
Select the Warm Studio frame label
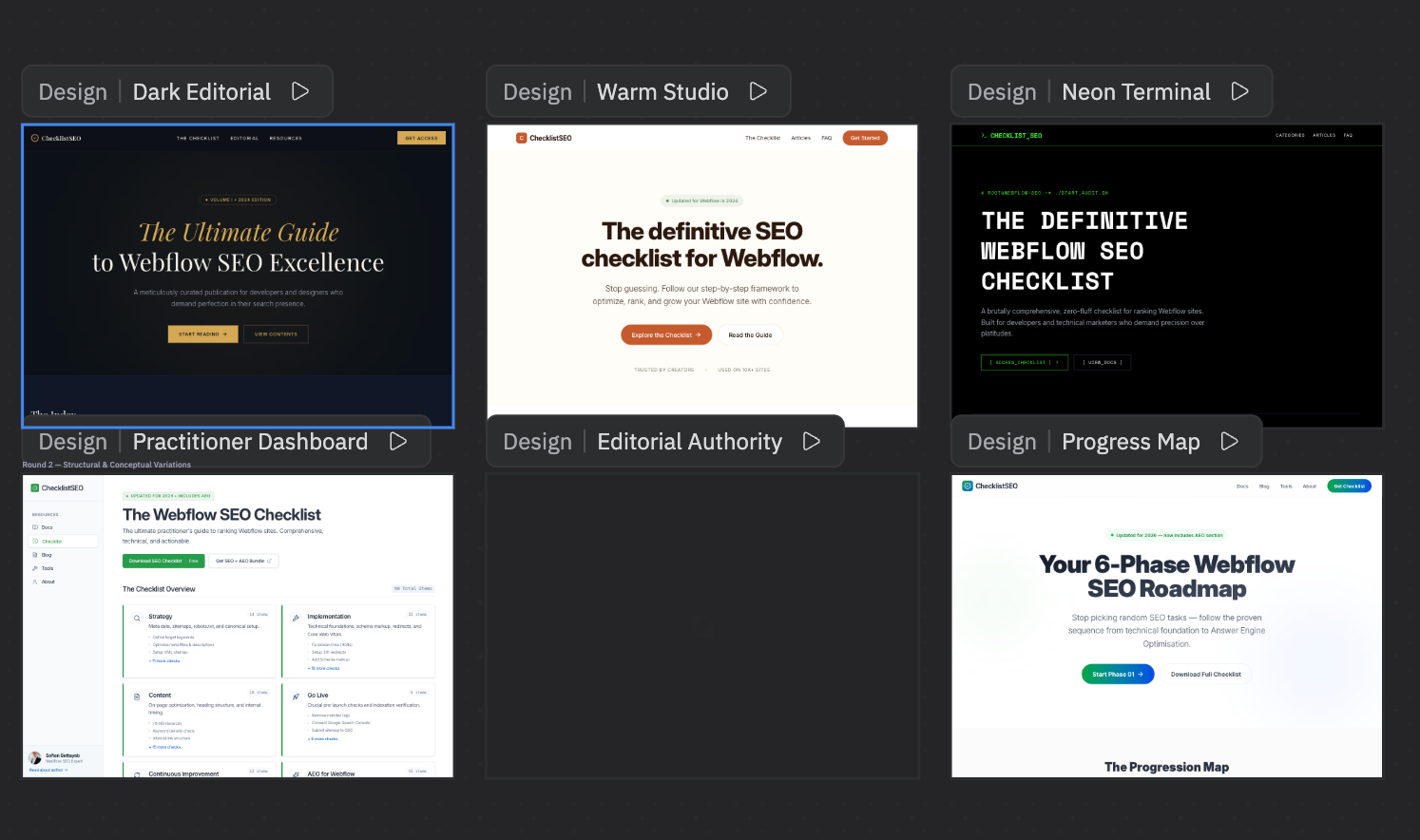tap(662, 92)
